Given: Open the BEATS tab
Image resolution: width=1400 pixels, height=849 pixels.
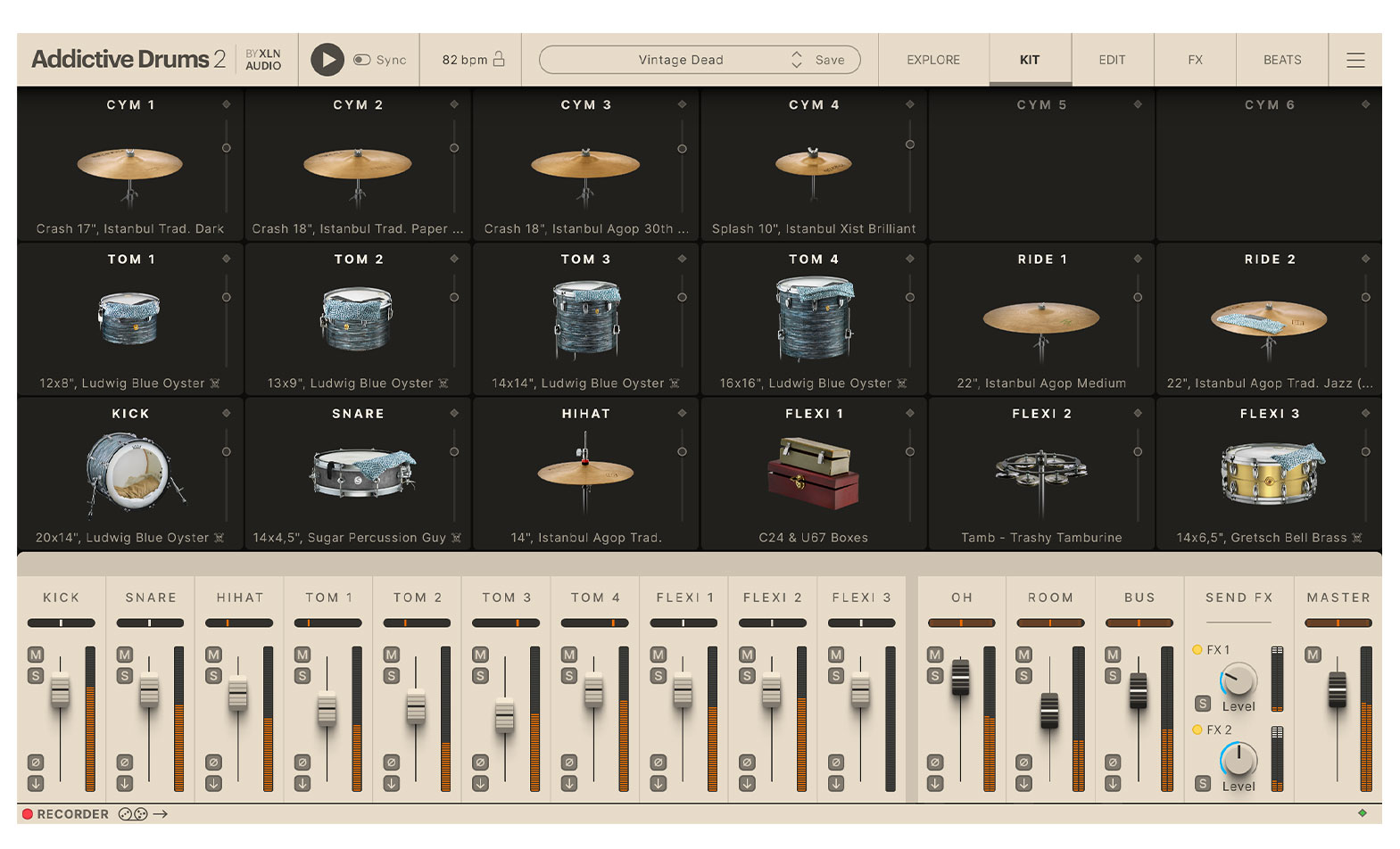Looking at the screenshot, I should (1281, 60).
